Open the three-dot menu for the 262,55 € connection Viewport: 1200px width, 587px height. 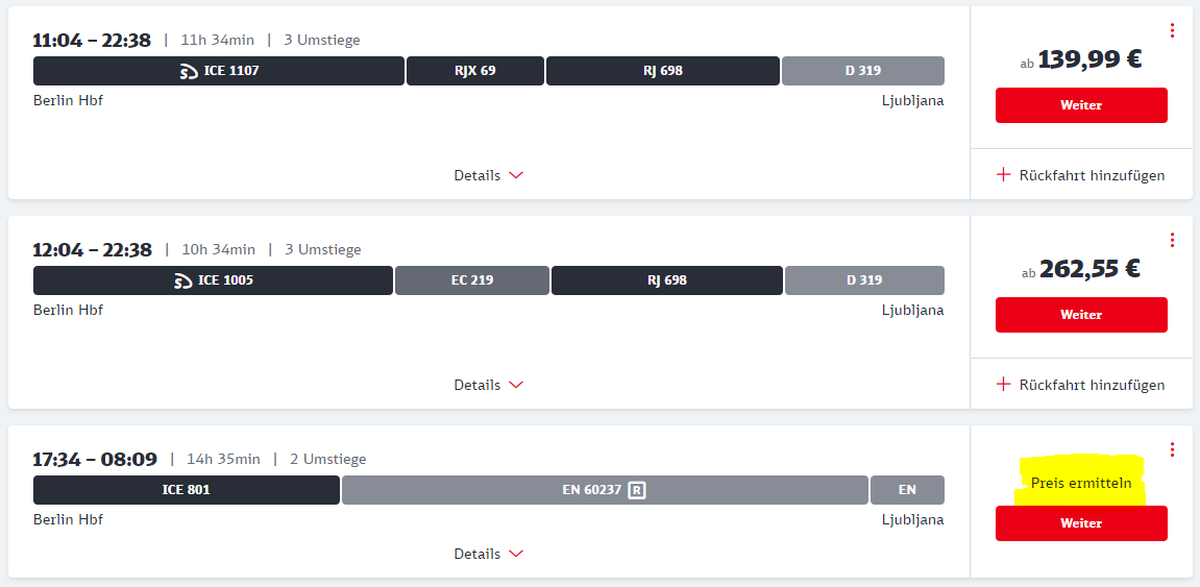[x=1172, y=240]
